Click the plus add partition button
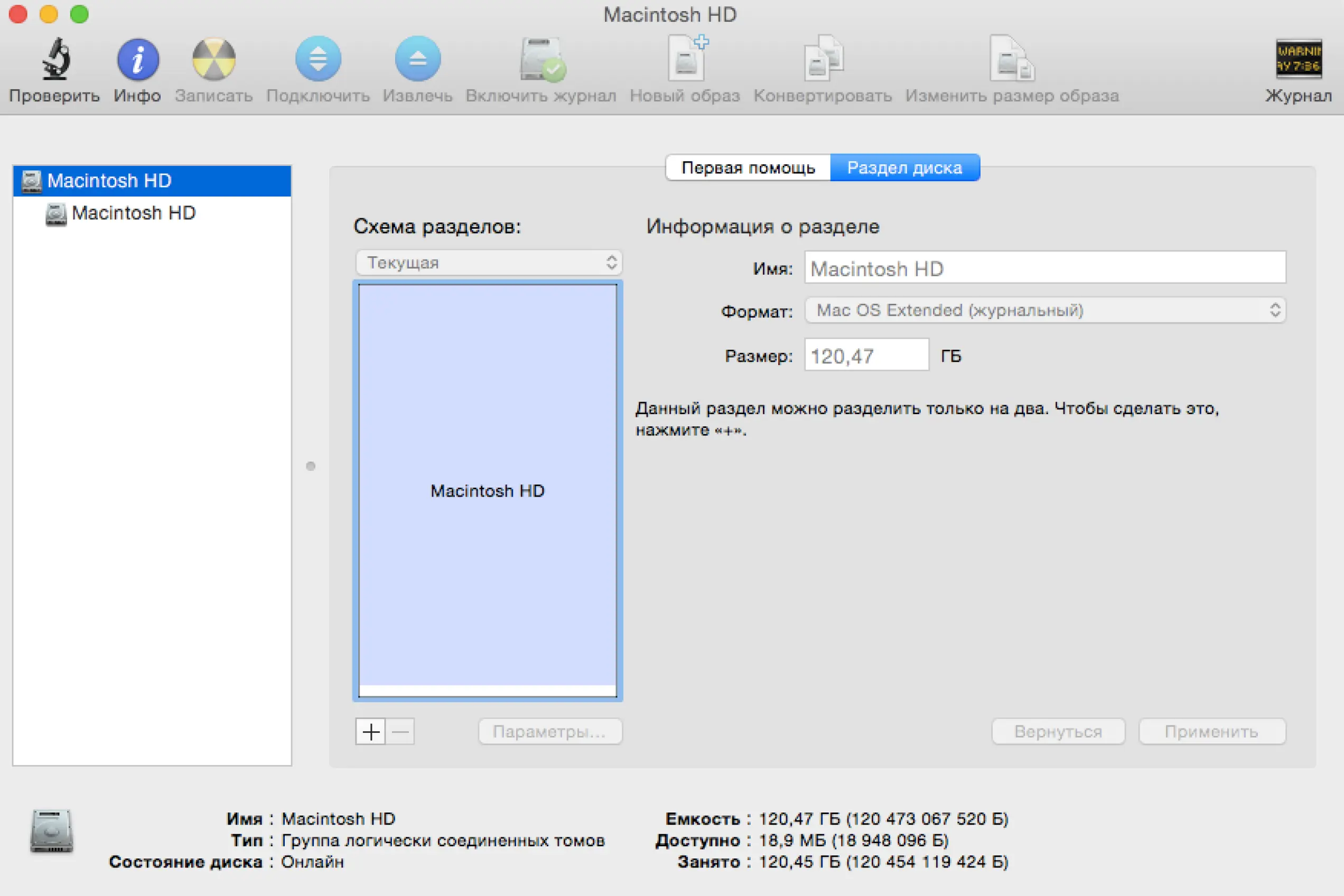Image resolution: width=1344 pixels, height=896 pixels. coord(370,731)
